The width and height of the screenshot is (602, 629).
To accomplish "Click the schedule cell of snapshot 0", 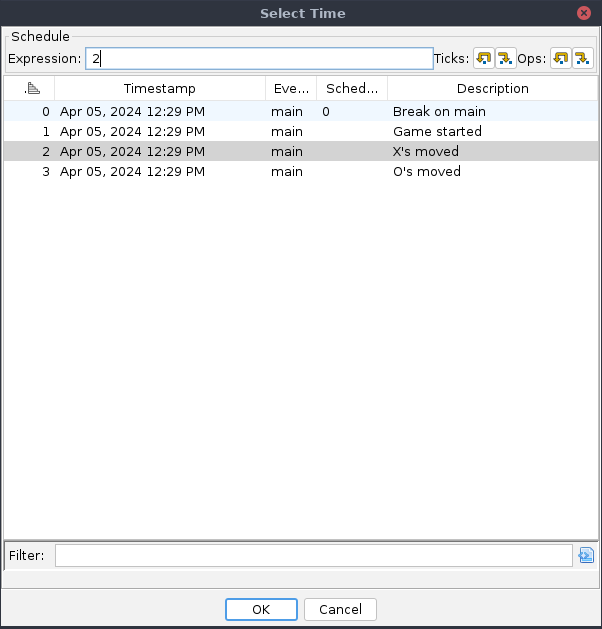I will [x=352, y=112].
